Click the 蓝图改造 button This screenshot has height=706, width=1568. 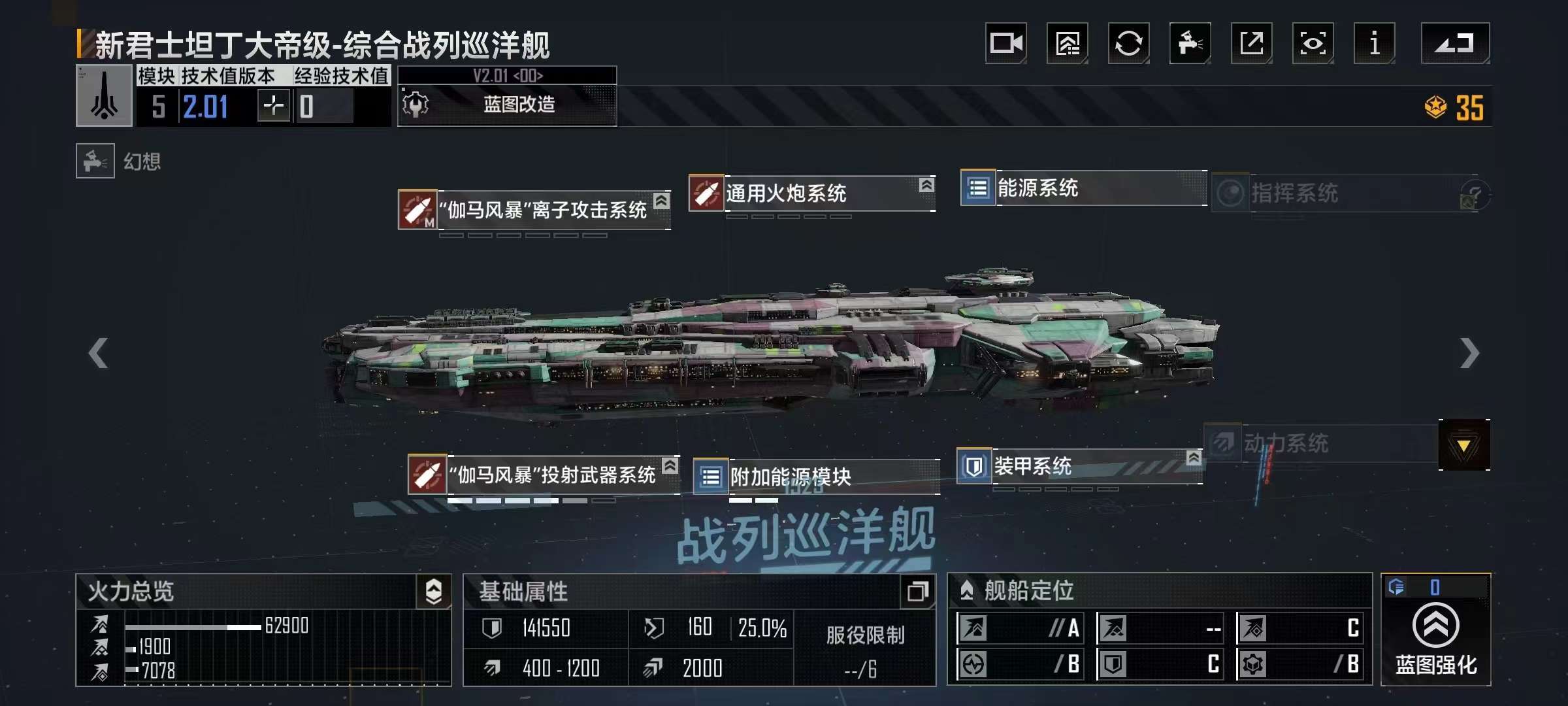tap(507, 104)
